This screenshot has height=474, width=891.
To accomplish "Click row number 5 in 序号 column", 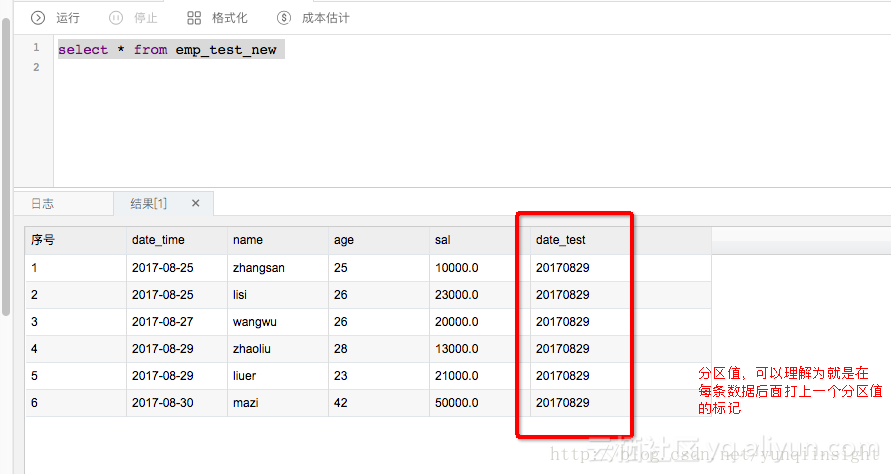I will coord(76,376).
